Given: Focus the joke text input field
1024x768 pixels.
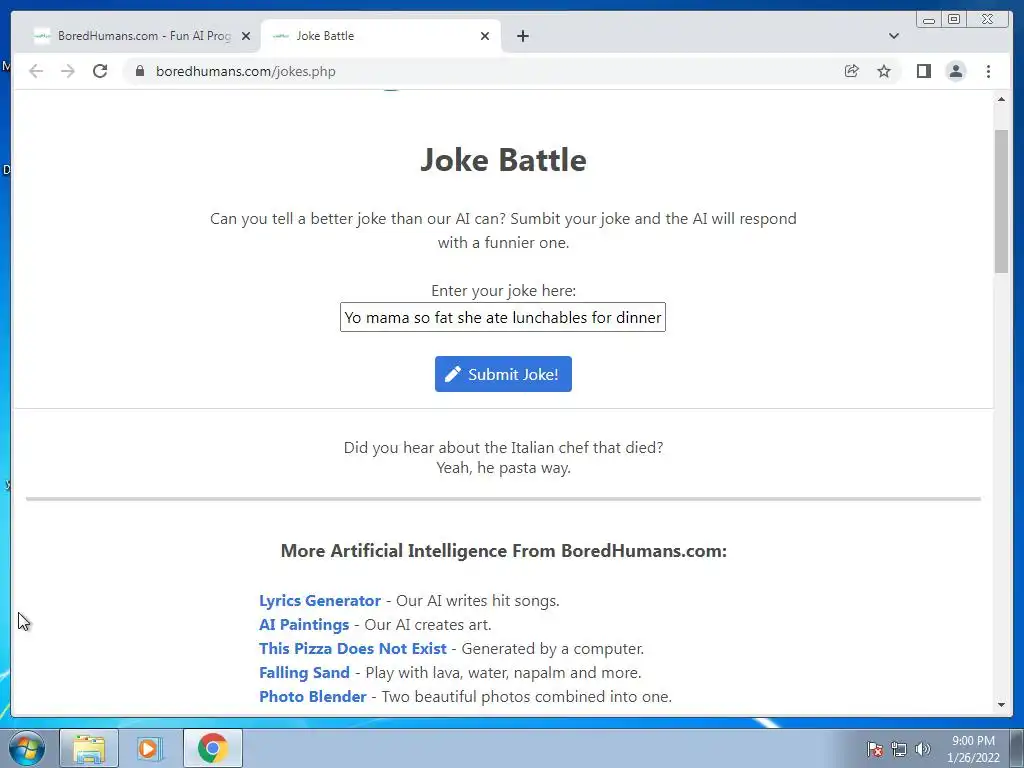Looking at the screenshot, I should 503,317.
